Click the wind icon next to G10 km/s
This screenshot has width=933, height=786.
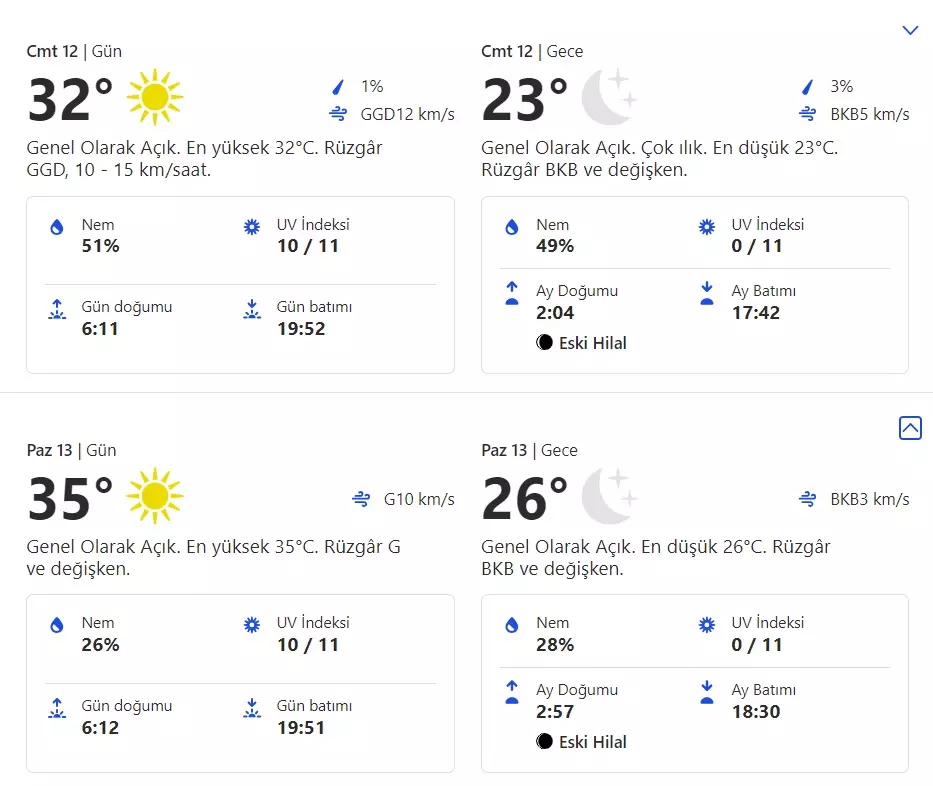[361, 499]
